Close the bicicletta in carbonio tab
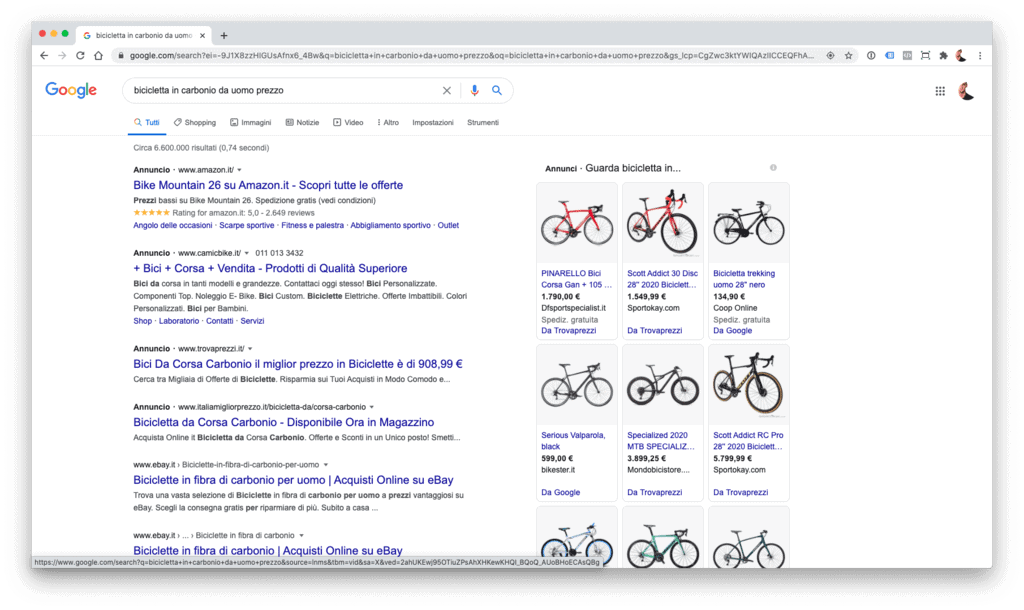The image size is (1024, 610). point(202,35)
